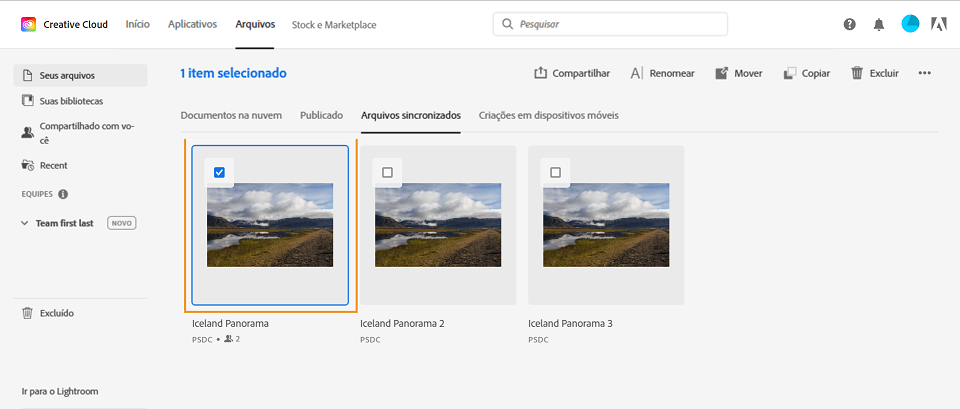Screen dimensions: 960x409
Task: Go to Aplicativos in top navigation
Action: point(192,24)
